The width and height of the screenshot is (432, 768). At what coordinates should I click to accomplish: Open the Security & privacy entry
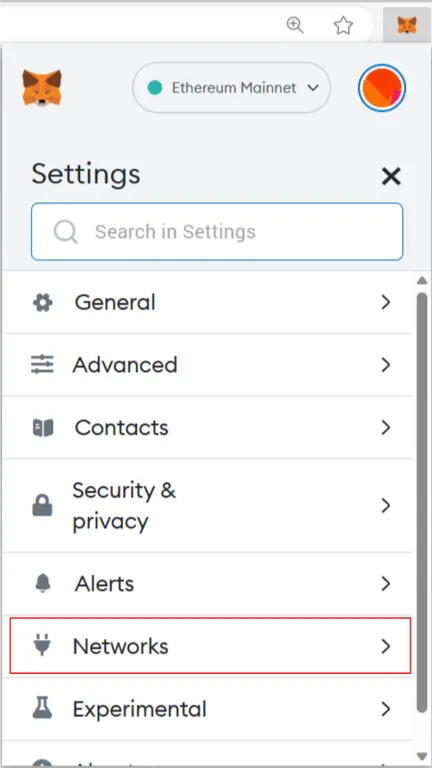pos(207,505)
